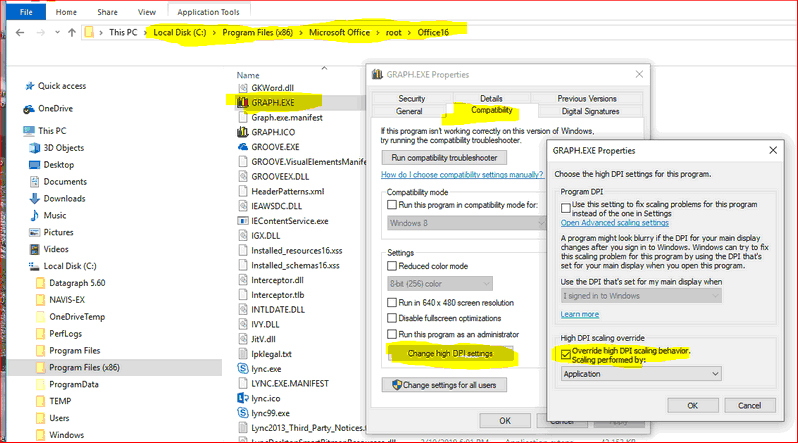Click the lync.exe Skype icon
The image size is (798, 443).
click(243, 369)
